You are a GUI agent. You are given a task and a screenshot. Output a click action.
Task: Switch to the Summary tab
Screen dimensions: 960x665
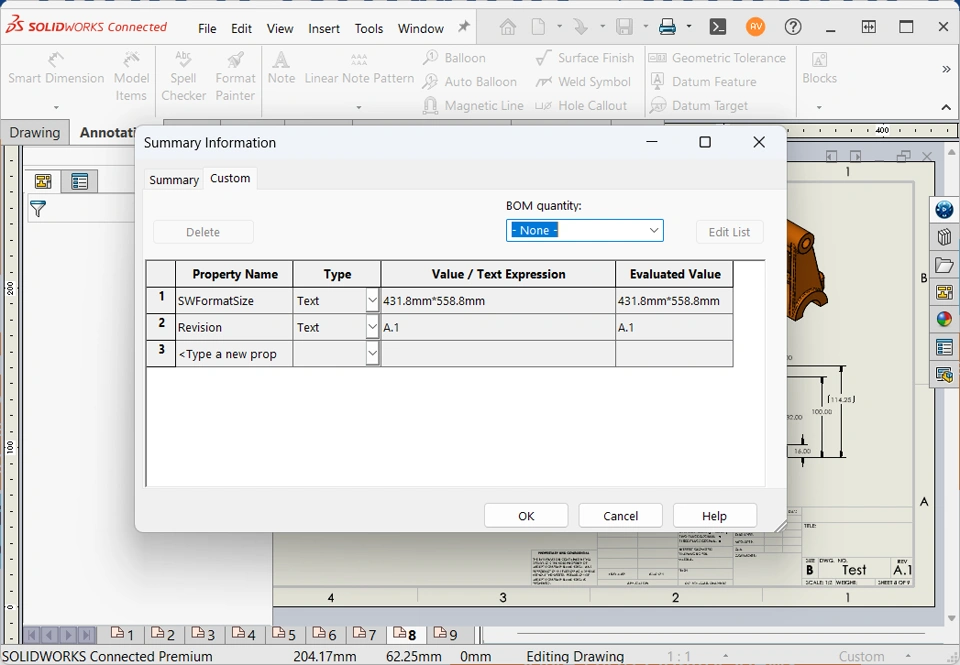[174, 180]
